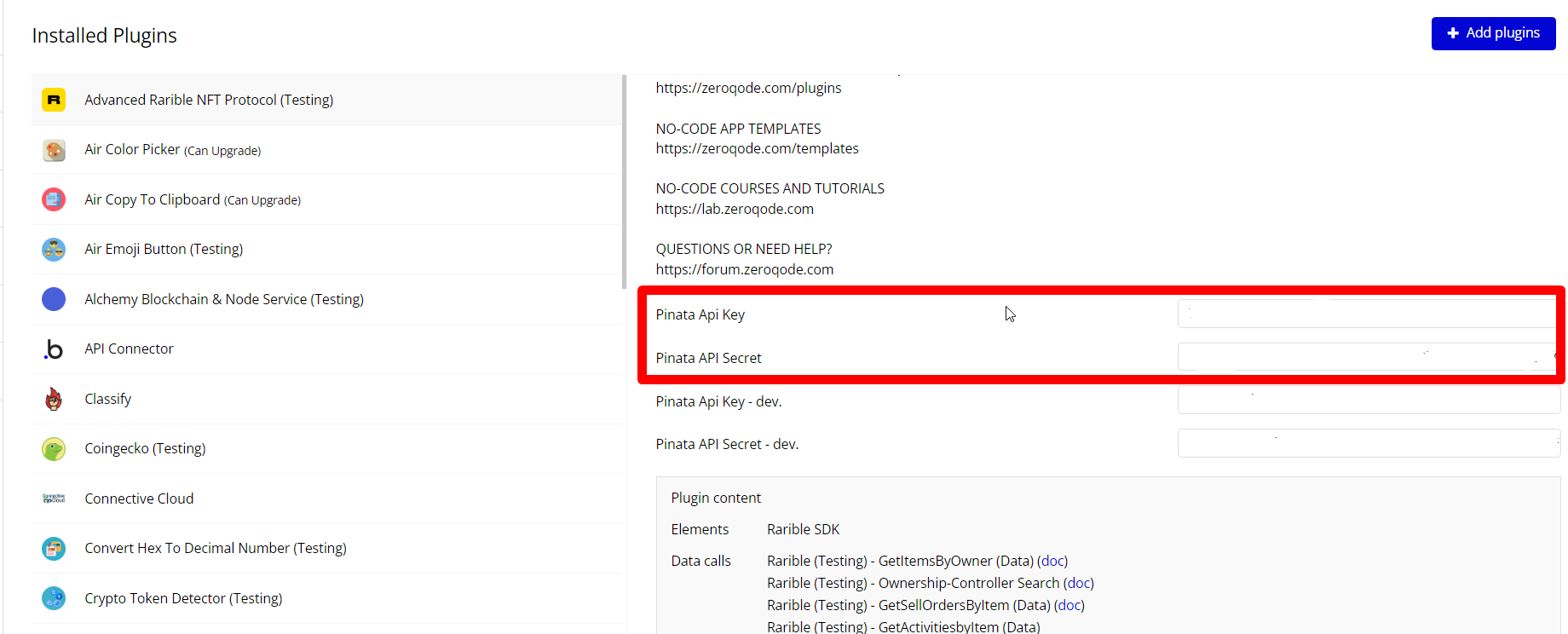Click the Installed Plugins heading
The width and height of the screenshot is (1568, 634).
(x=104, y=35)
